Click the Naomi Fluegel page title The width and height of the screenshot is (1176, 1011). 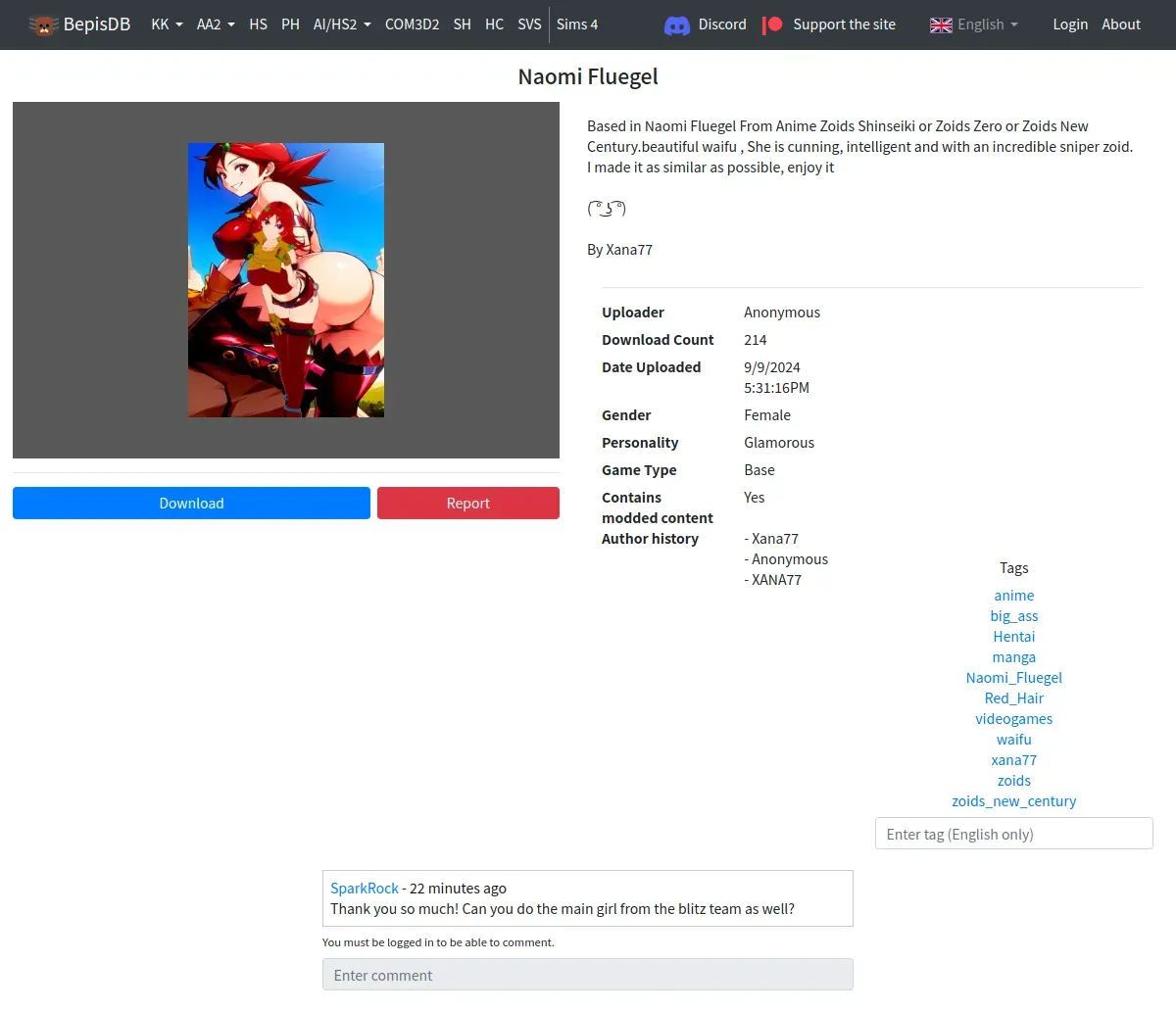click(588, 76)
